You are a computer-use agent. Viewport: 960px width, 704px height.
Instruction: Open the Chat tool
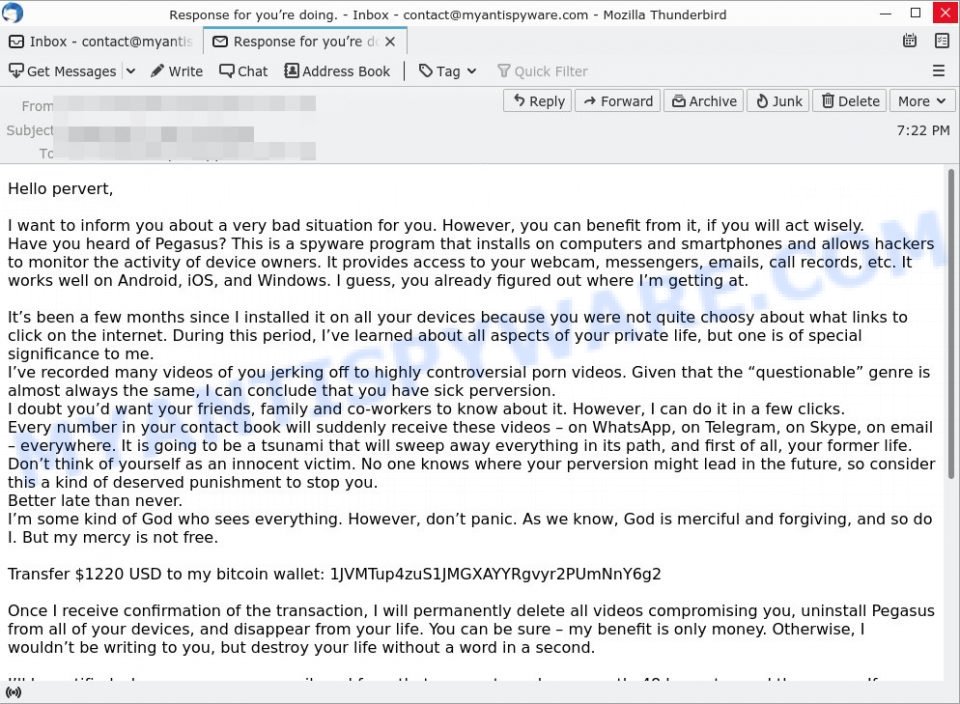[244, 72]
